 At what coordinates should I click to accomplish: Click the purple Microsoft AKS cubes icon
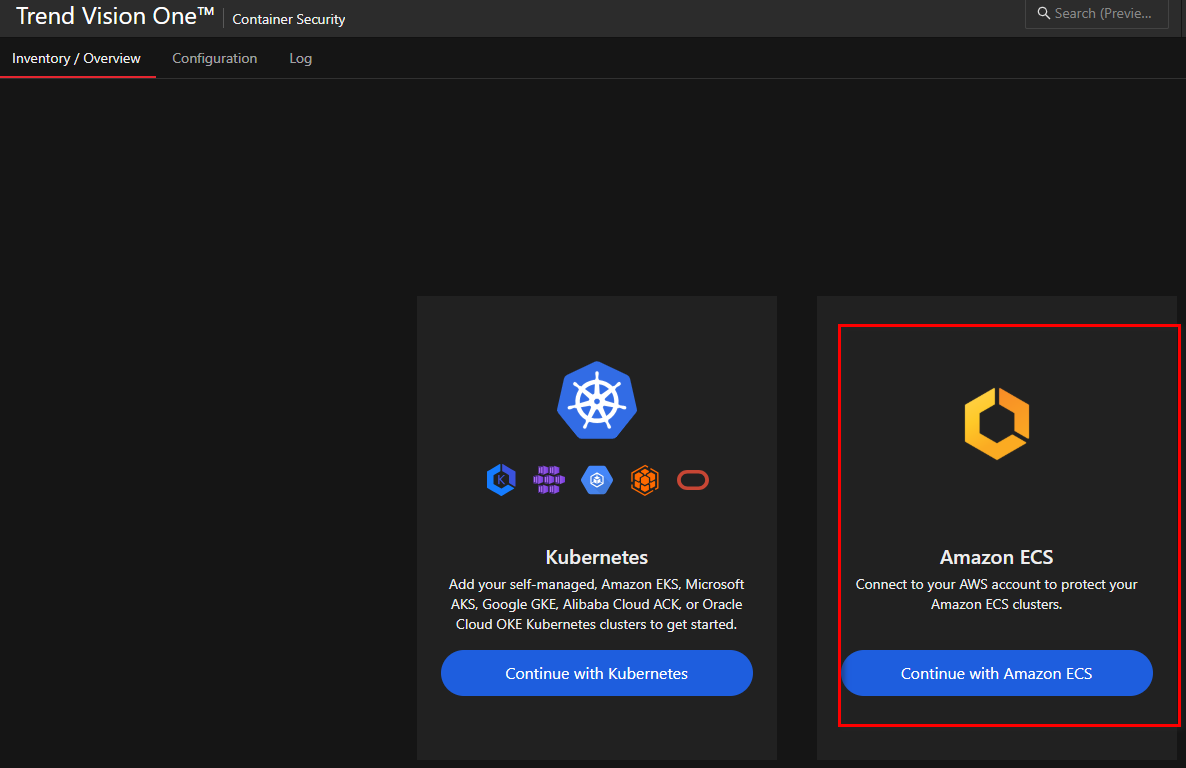click(549, 480)
